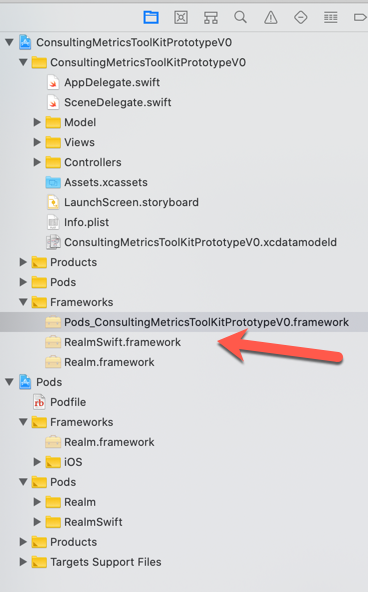
Task: Open the Symbol navigator hierarchy icon
Action: (x=211, y=17)
